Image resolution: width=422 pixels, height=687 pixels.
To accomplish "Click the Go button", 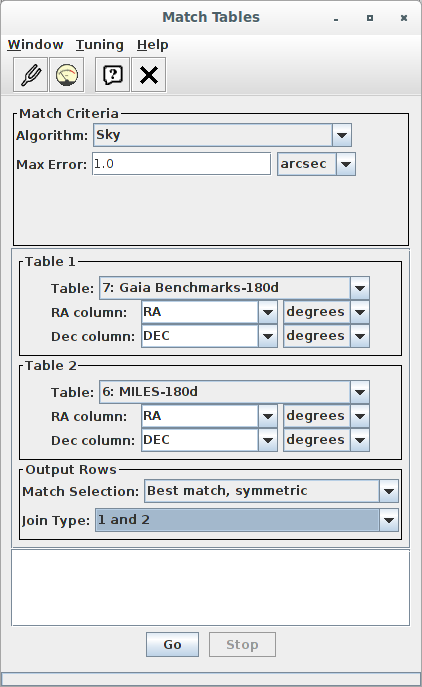I will tap(172, 645).
